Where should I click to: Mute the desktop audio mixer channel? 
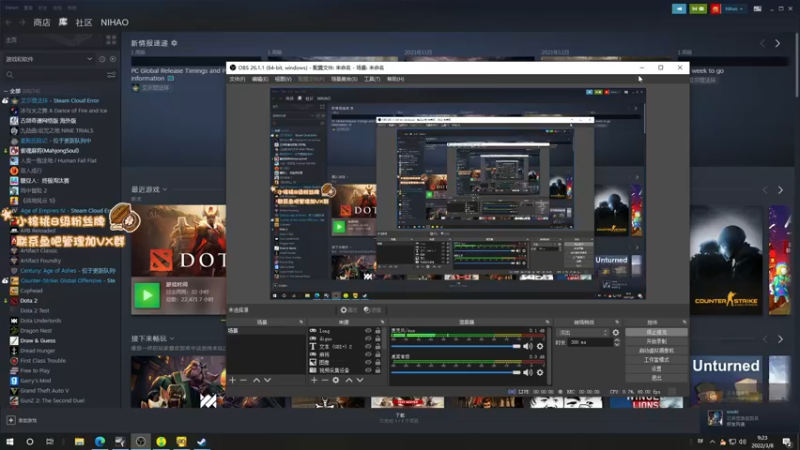point(528,372)
